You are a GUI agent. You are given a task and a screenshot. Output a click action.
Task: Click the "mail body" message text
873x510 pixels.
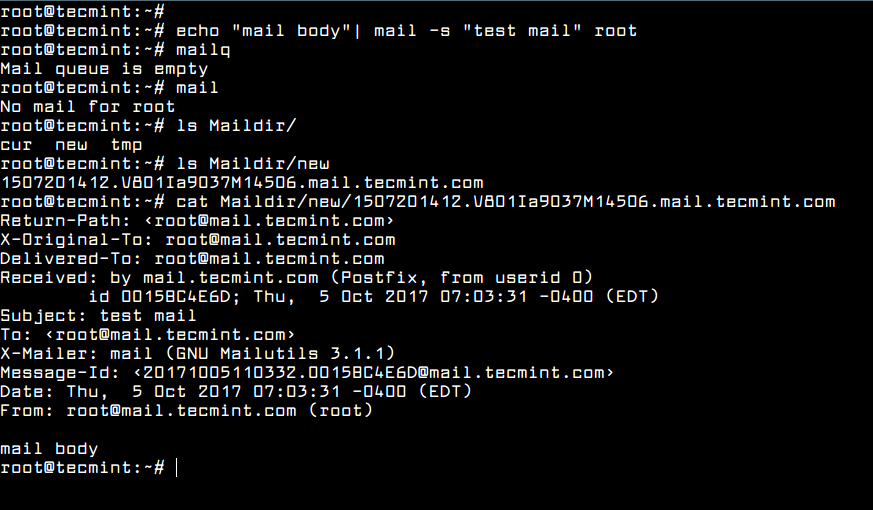pyautogui.click(x=49, y=449)
